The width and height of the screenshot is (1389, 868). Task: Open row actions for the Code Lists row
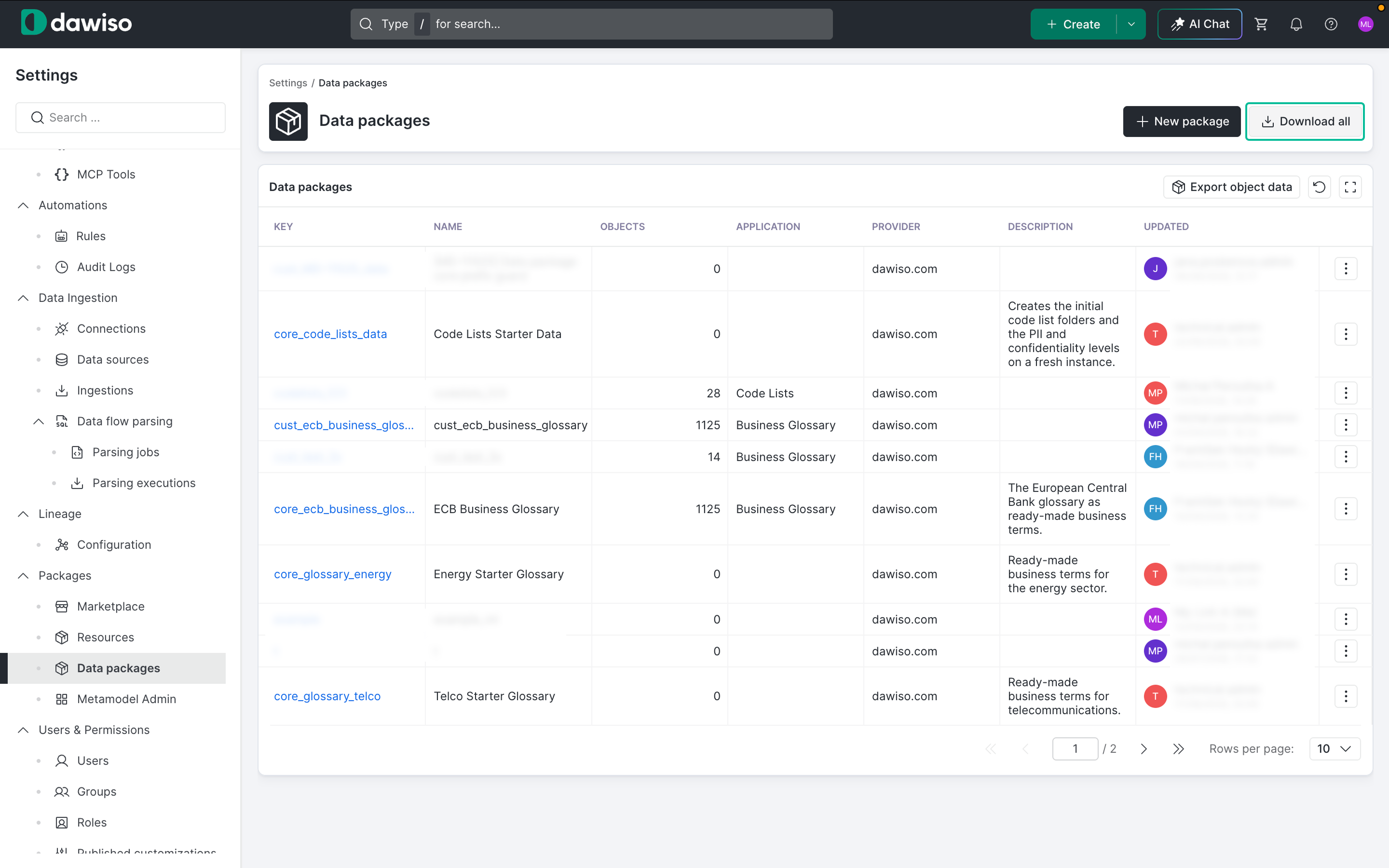click(x=1346, y=393)
